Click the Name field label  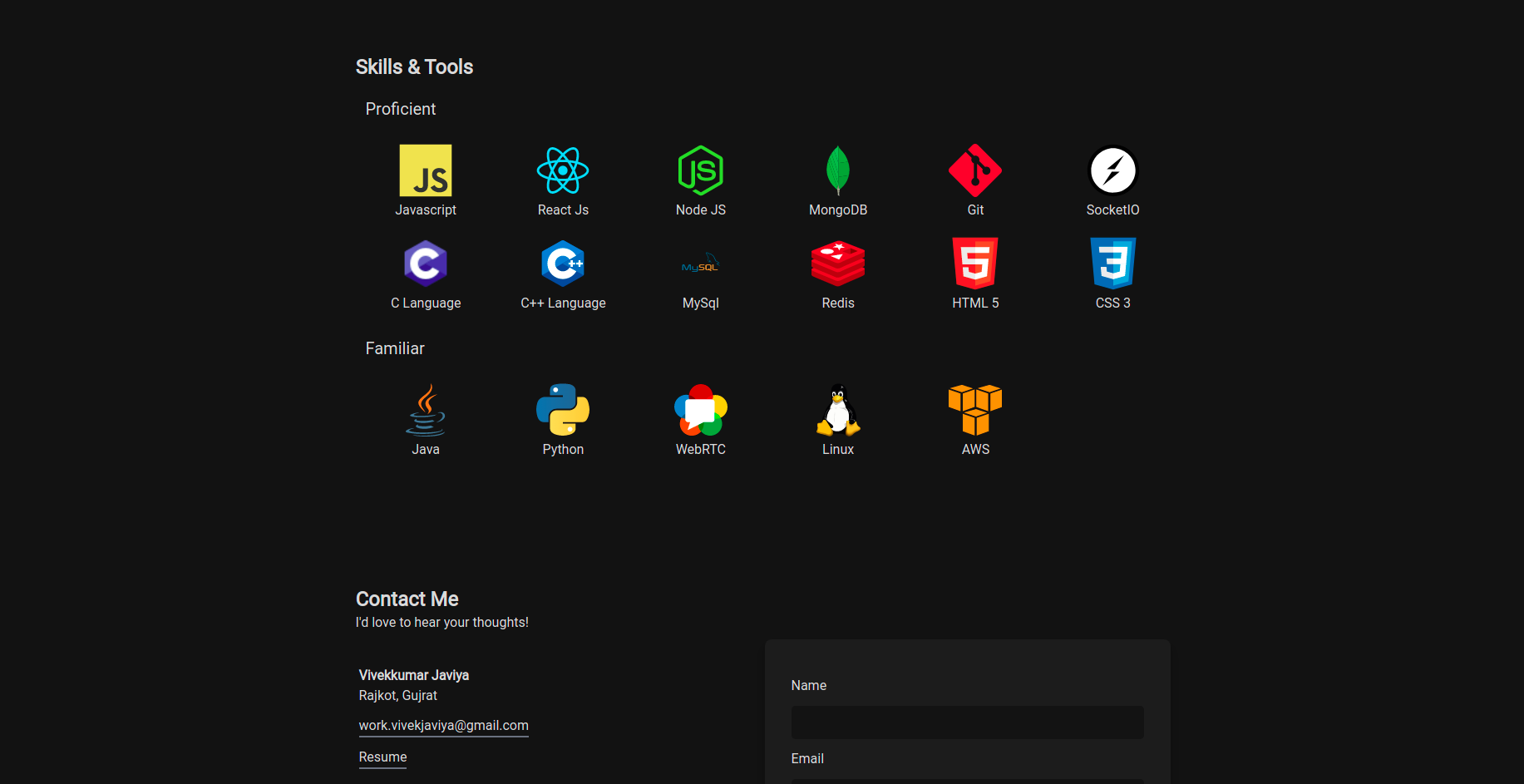point(809,686)
